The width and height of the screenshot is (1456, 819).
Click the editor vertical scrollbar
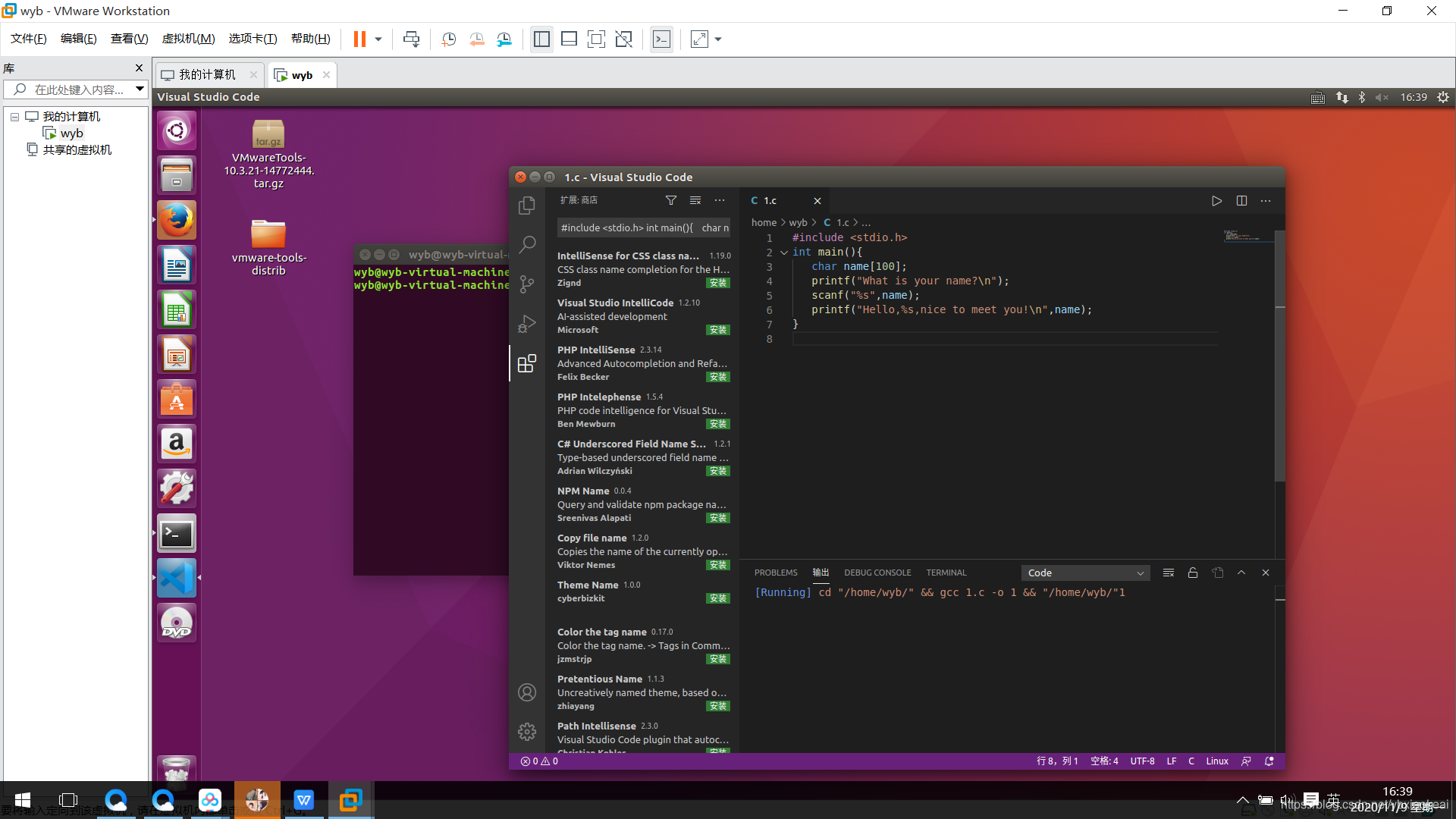[x=1279, y=356]
